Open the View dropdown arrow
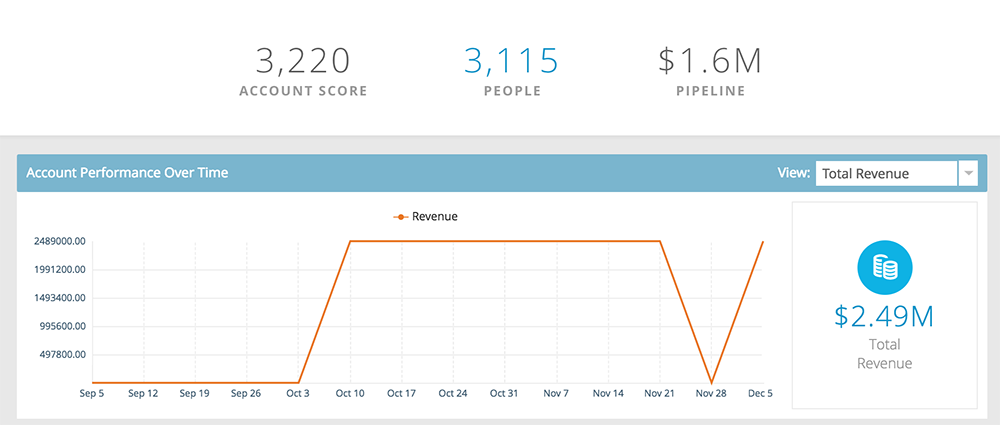The height and width of the screenshot is (425, 1000). coord(968,173)
